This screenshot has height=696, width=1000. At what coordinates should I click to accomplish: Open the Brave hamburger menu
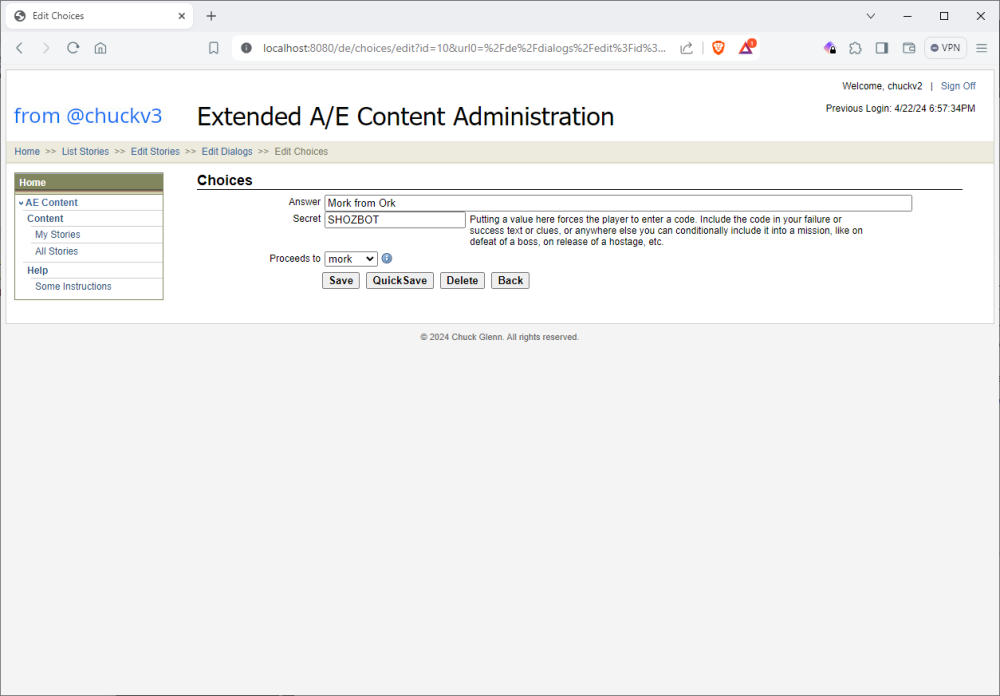pyautogui.click(x=981, y=48)
